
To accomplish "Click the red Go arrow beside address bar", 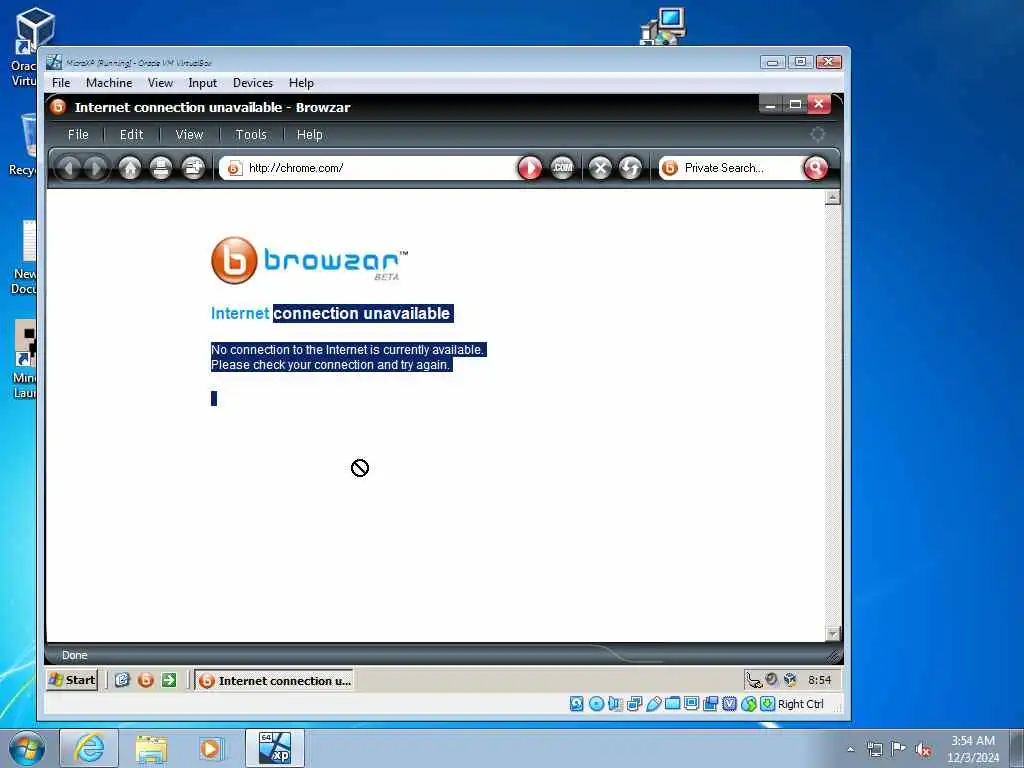I will pyautogui.click(x=530, y=168).
